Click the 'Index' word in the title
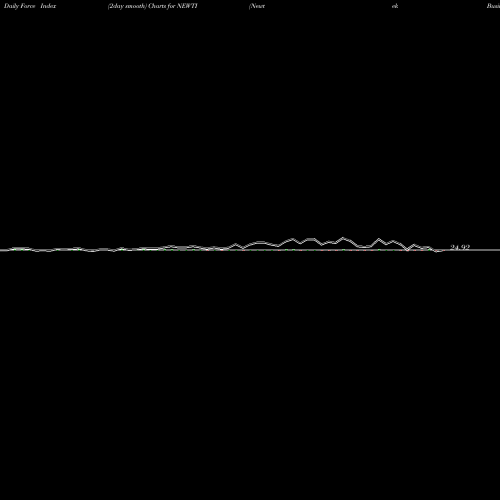 48,6
